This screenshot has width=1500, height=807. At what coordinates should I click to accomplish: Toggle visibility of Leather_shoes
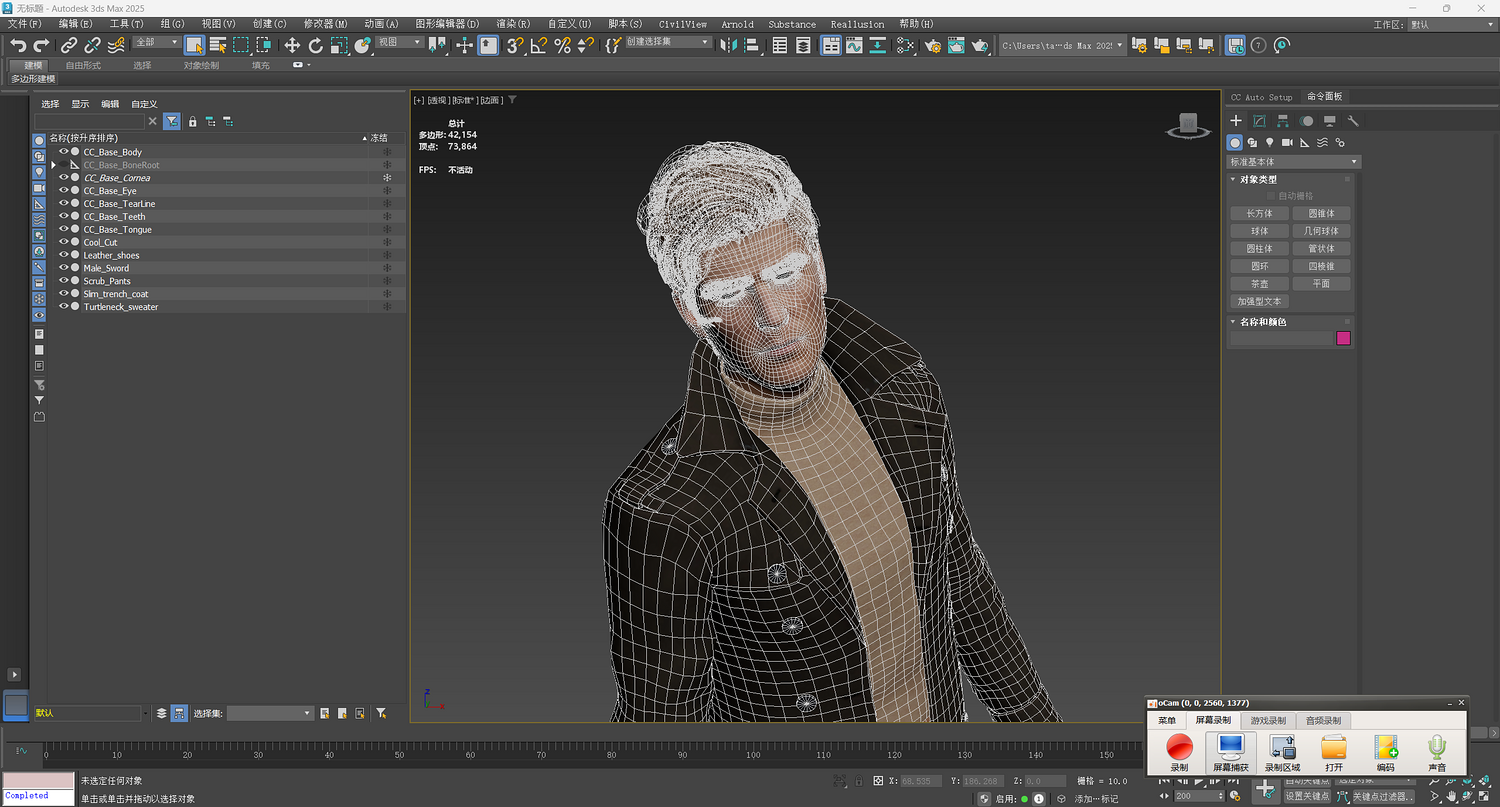click(63, 255)
